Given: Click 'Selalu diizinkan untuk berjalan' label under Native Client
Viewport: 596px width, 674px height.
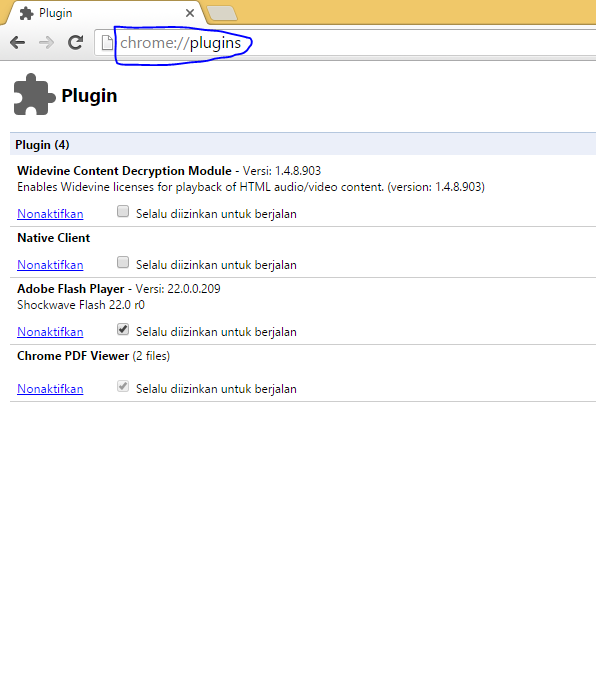Looking at the screenshot, I should (216, 265).
